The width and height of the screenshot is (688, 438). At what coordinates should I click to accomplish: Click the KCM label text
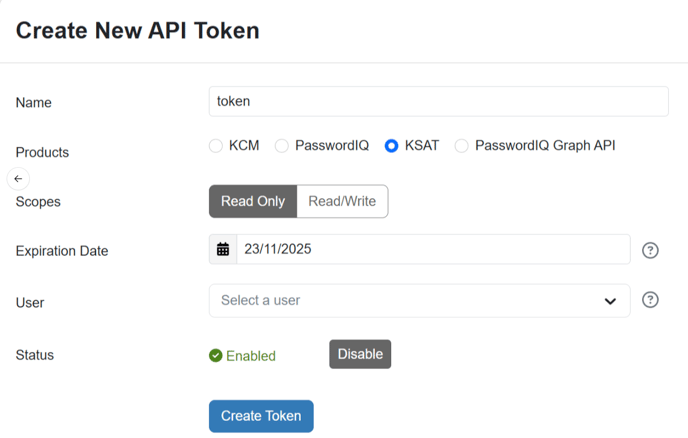244,145
